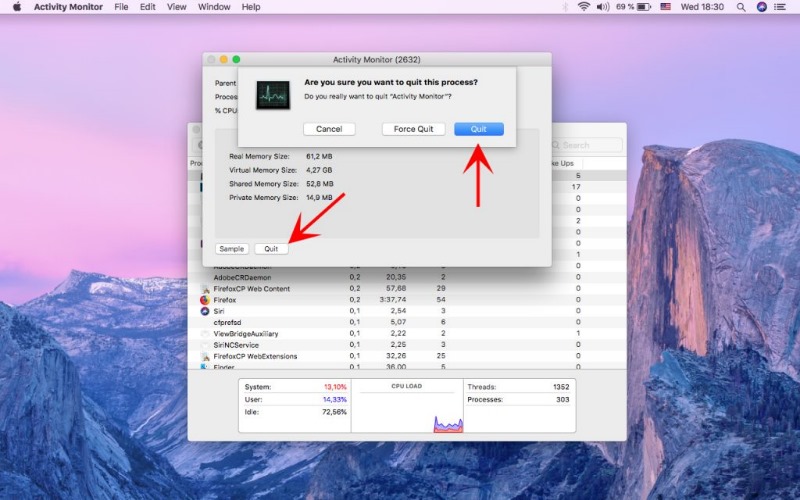Cancel the quit process dialog
Viewport: 800px width, 500px height.
[x=329, y=129]
